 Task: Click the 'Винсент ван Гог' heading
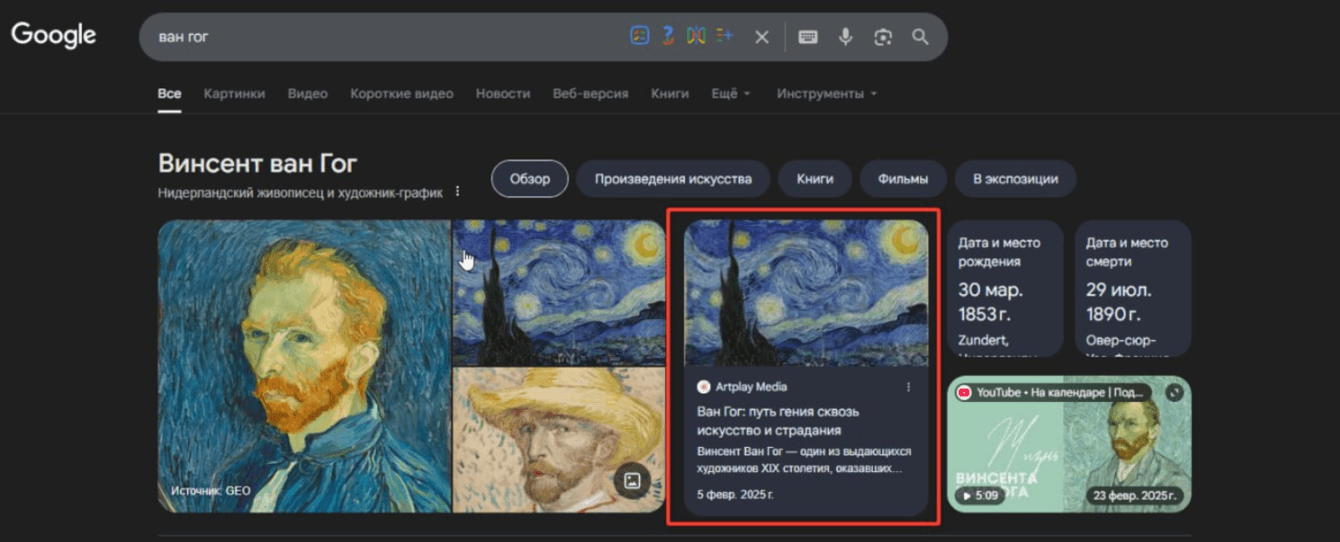pyautogui.click(x=258, y=163)
